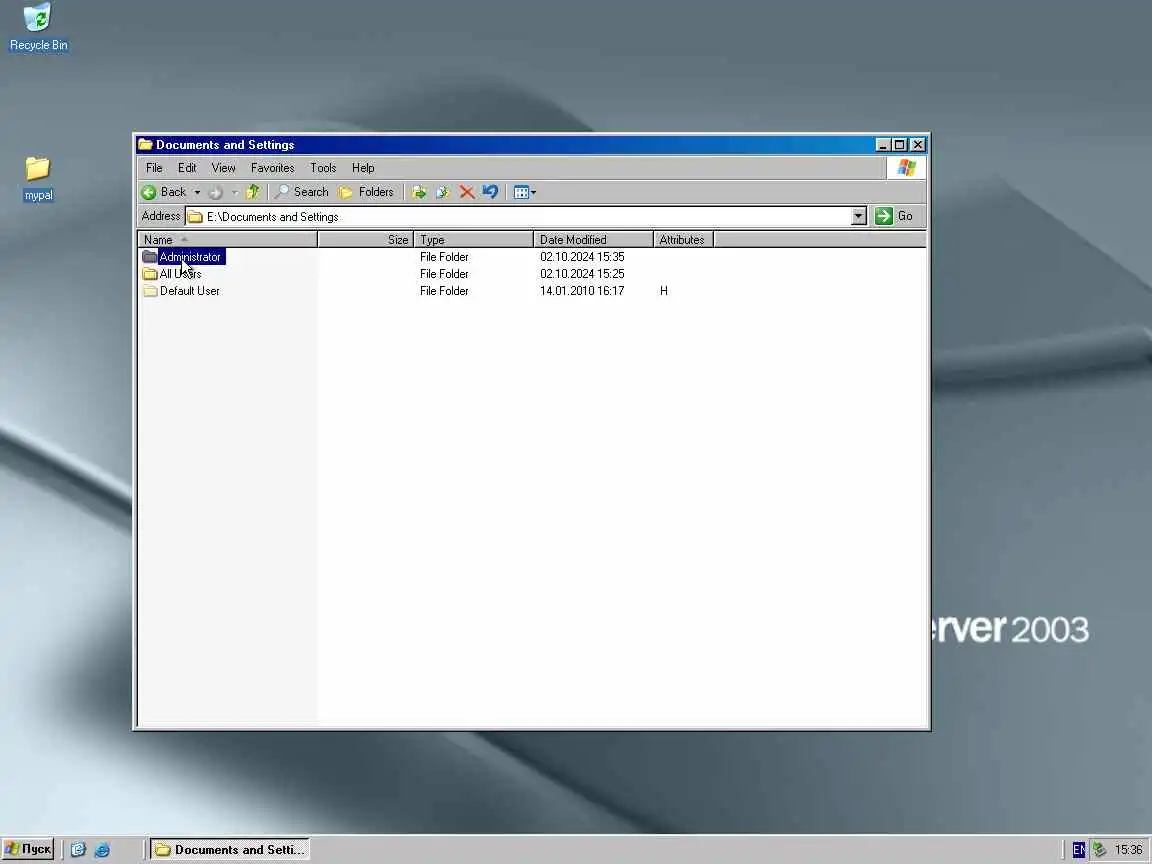Minimize the Documents and Settings window
This screenshot has width=1152, height=864.
point(883,145)
